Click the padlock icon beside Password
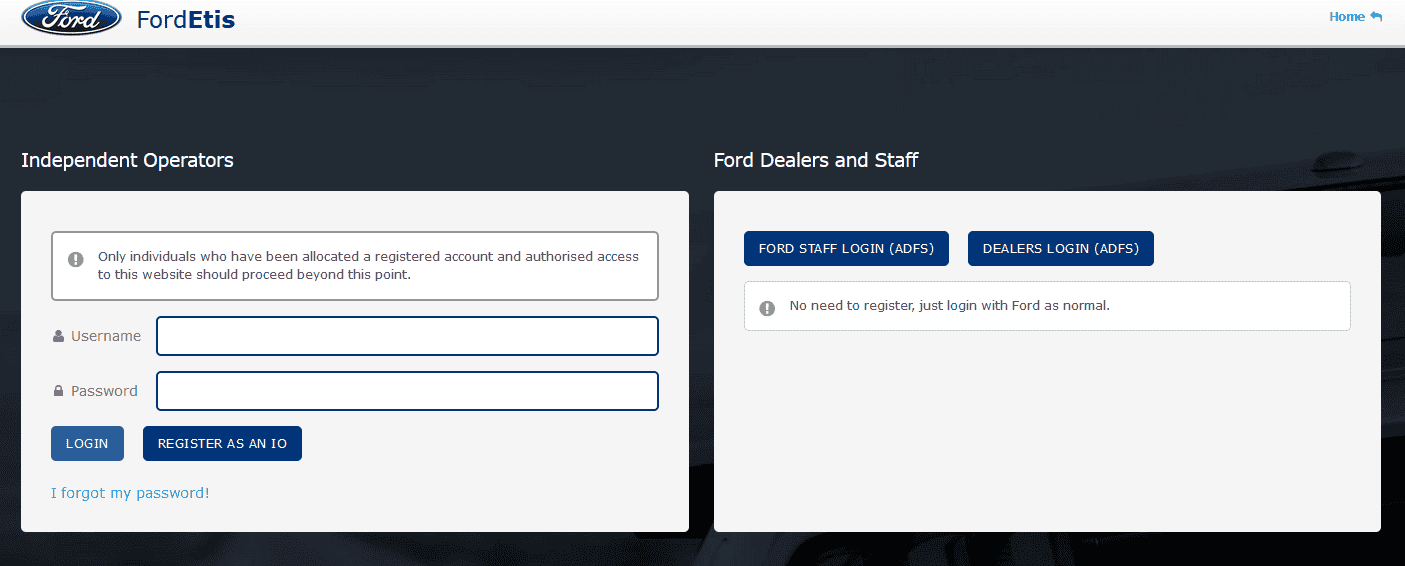The width and height of the screenshot is (1405, 566). tap(58, 391)
